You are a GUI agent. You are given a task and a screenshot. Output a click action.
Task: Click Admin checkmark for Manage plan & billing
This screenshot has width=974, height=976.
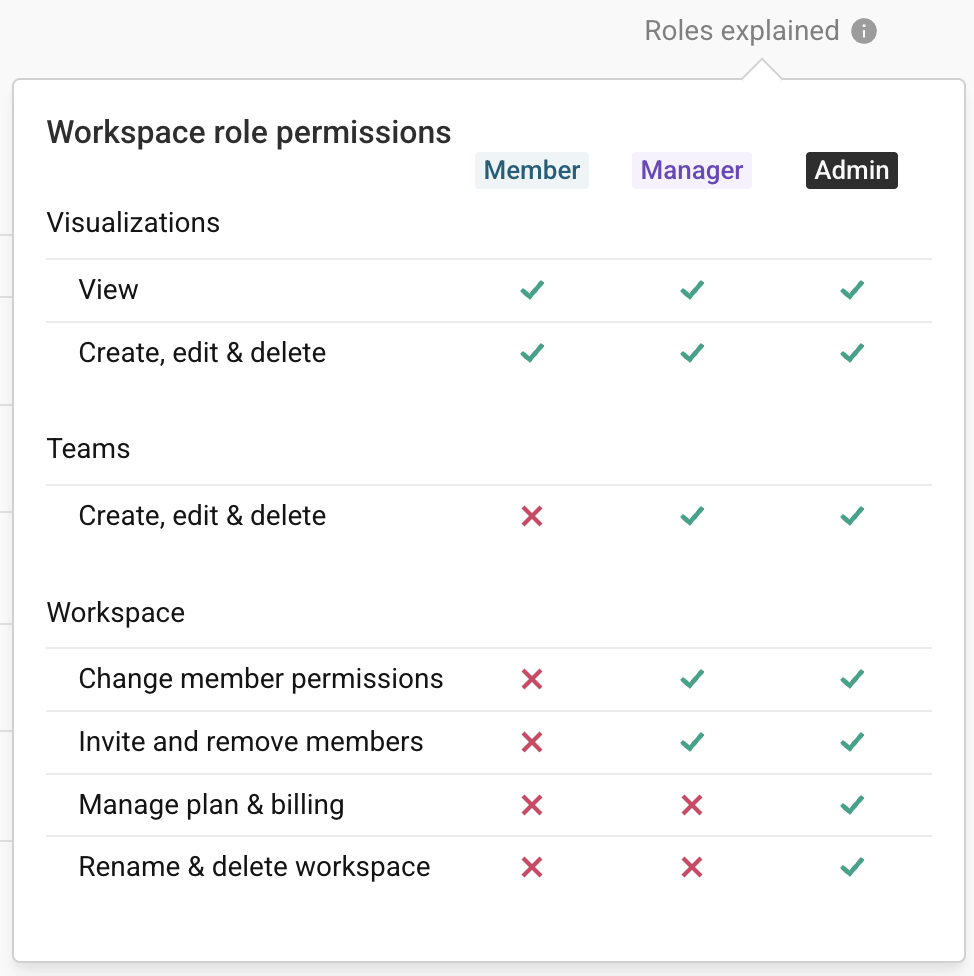pyautogui.click(x=852, y=805)
